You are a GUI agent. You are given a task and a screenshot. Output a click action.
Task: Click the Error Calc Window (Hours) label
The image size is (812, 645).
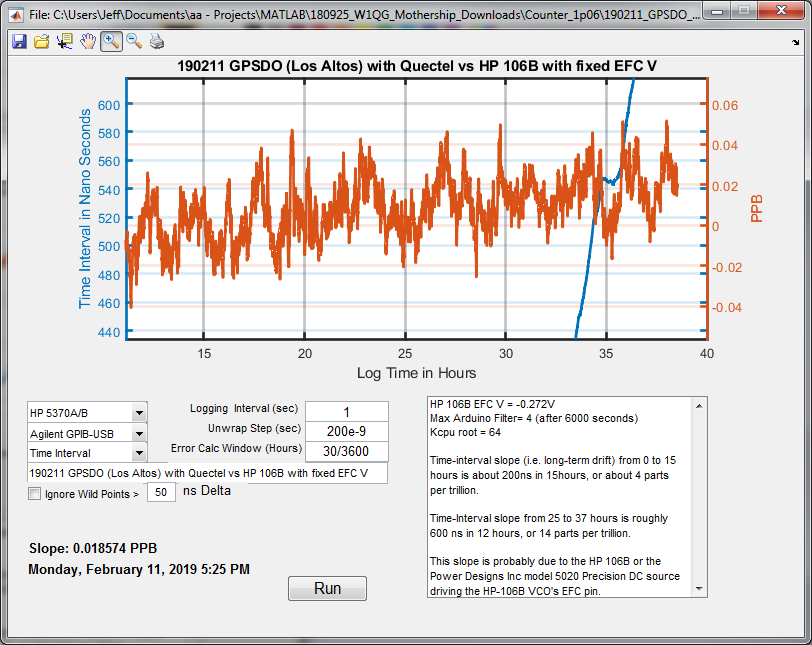point(236,448)
